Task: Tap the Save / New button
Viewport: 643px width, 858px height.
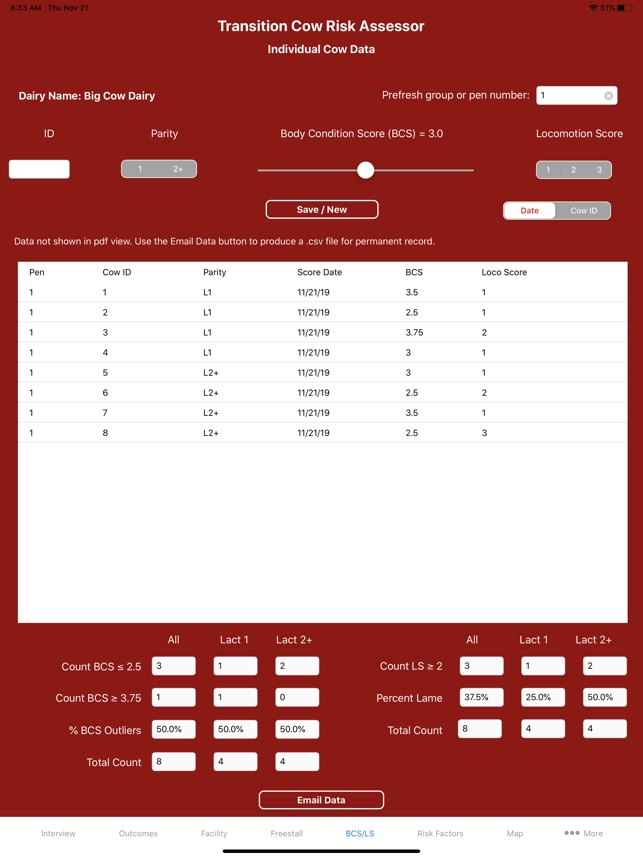Action: coord(322,210)
